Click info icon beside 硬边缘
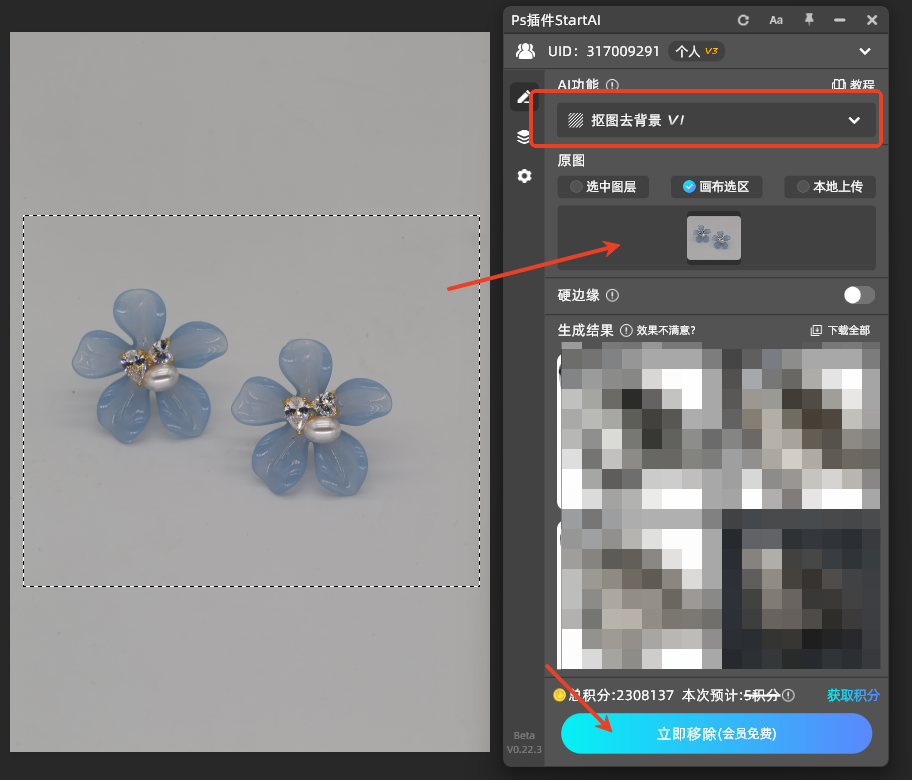Screen dimensions: 912x780 612,295
